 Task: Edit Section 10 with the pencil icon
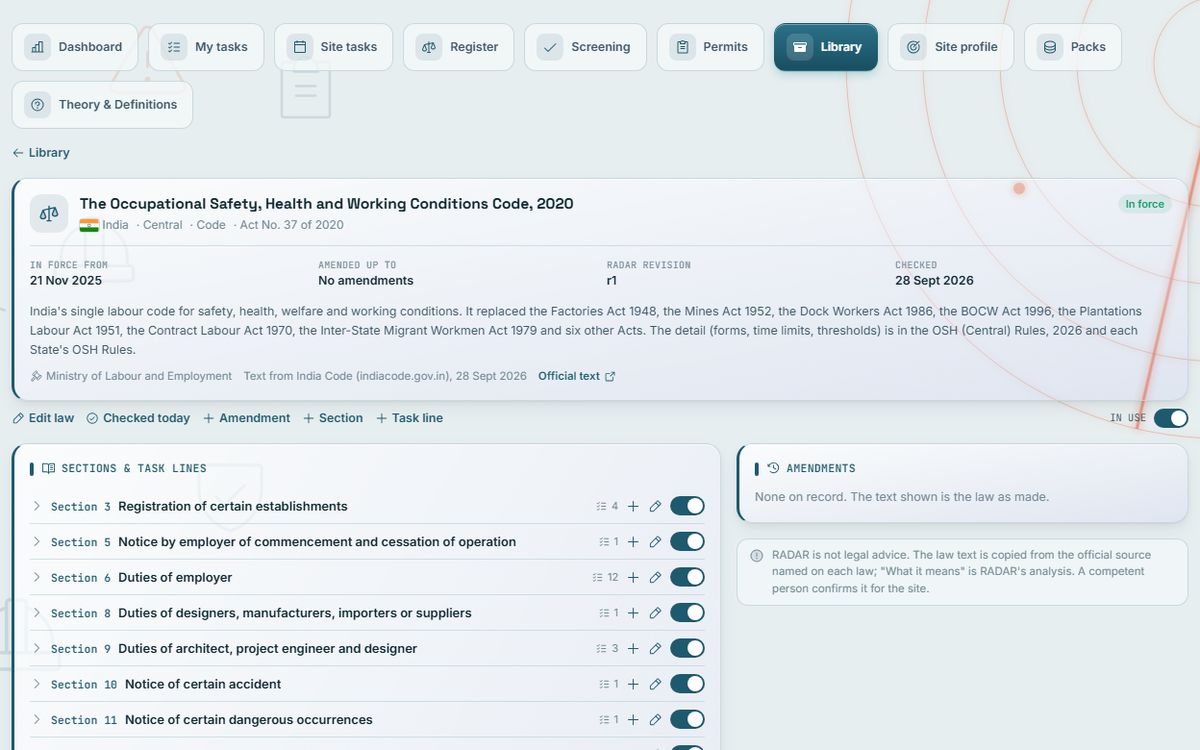[x=655, y=684]
